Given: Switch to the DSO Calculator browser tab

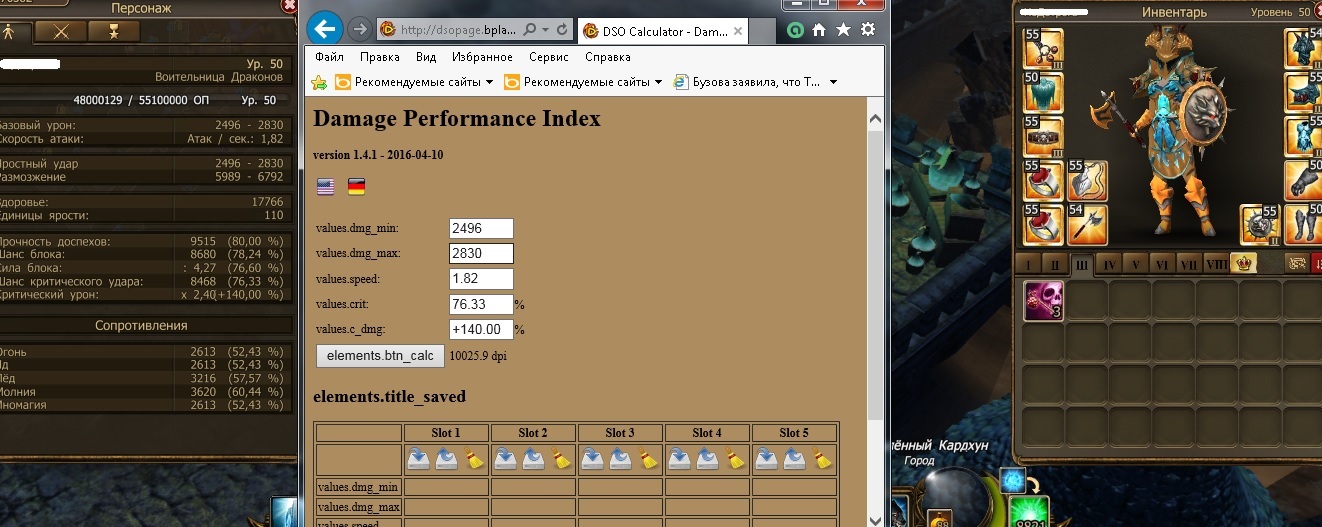Looking at the screenshot, I should click(x=665, y=31).
